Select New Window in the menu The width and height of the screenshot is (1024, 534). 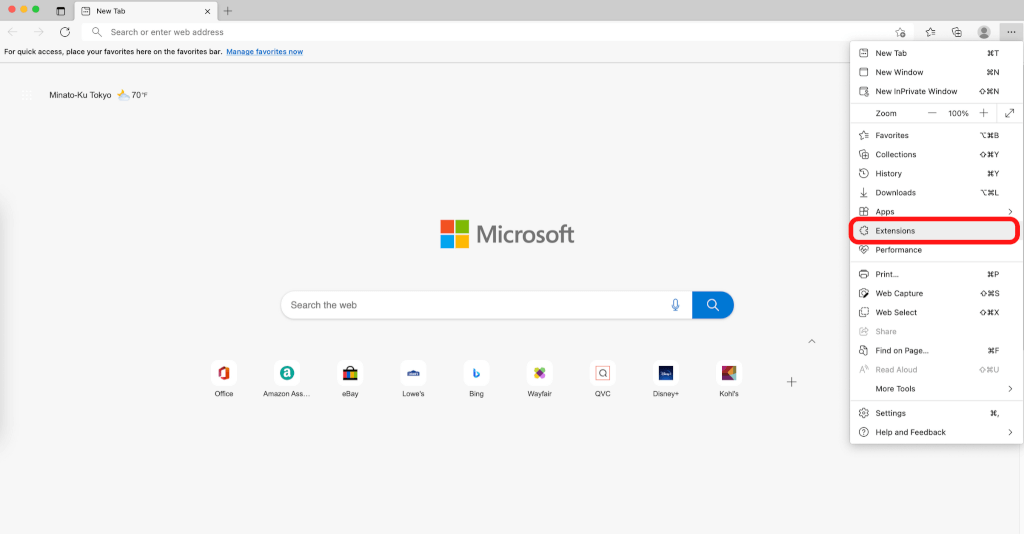click(x=936, y=72)
